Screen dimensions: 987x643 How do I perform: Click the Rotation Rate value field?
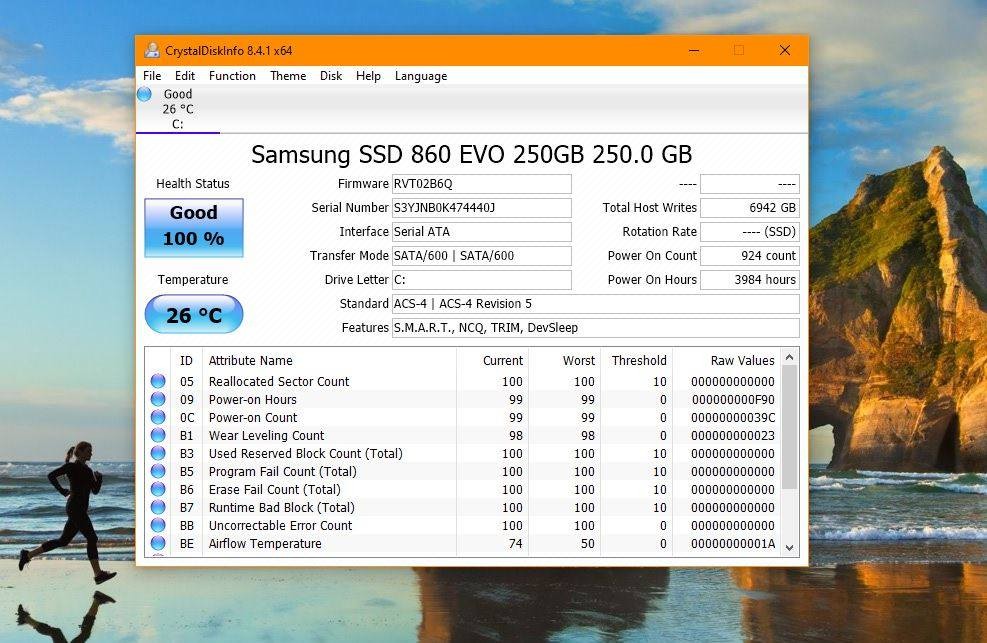point(750,232)
